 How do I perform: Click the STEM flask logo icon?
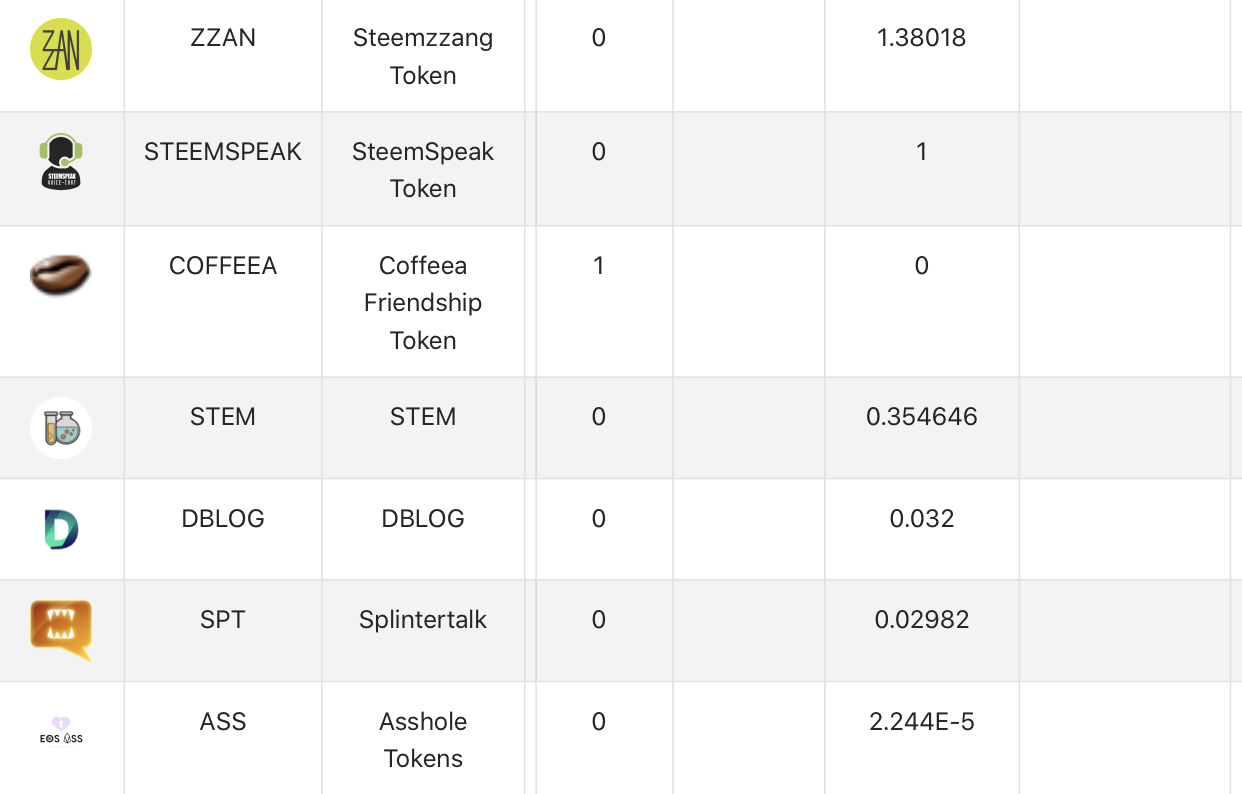coord(61,428)
